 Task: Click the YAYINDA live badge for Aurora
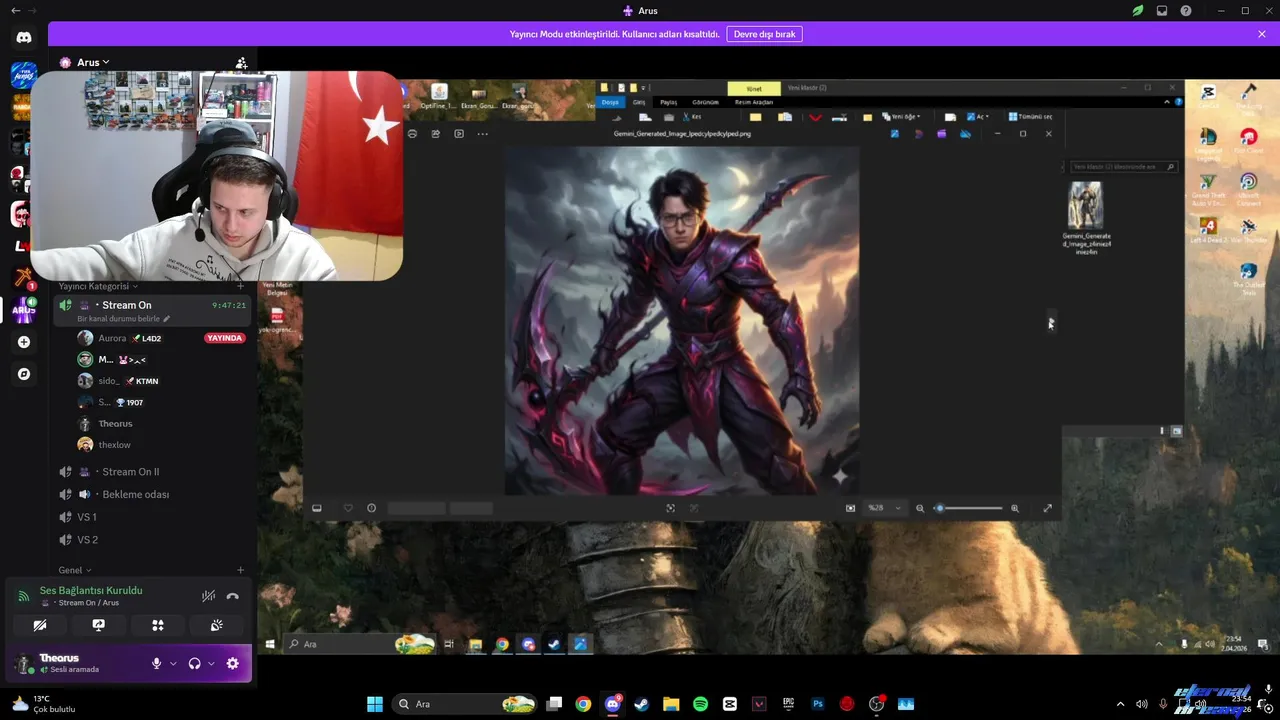click(x=224, y=338)
